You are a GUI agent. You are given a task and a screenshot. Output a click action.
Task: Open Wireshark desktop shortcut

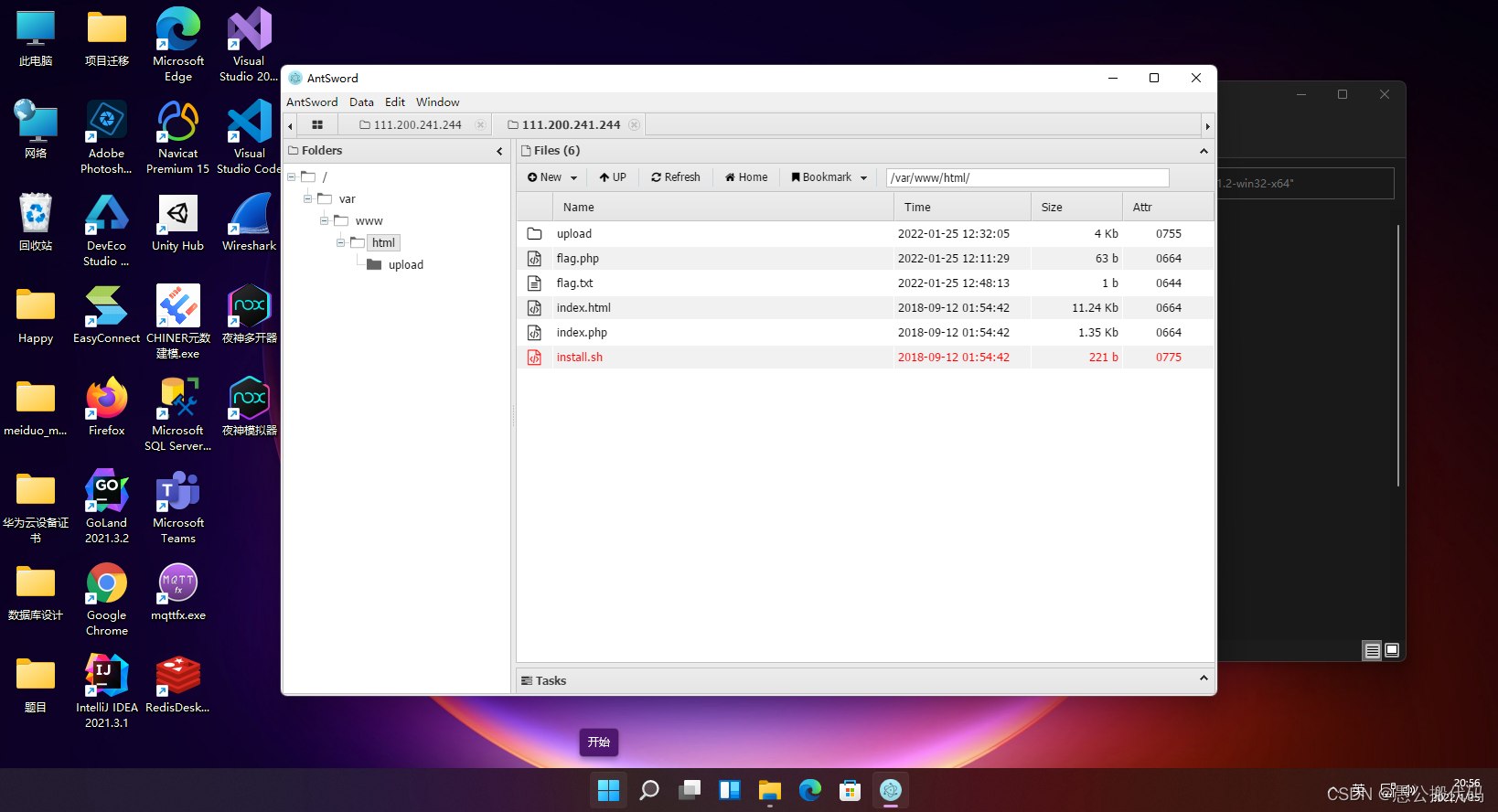click(x=249, y=222)
